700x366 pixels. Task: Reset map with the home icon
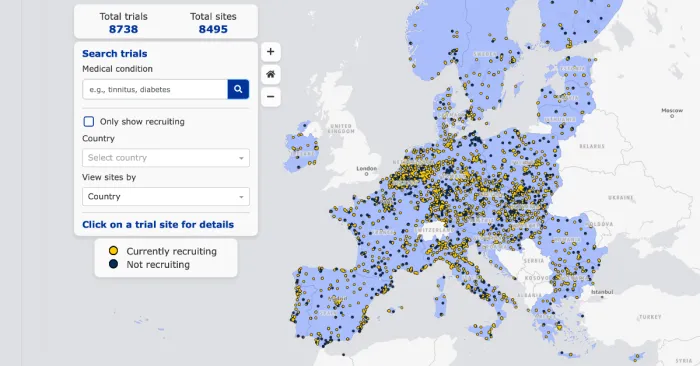coord(271,74)
